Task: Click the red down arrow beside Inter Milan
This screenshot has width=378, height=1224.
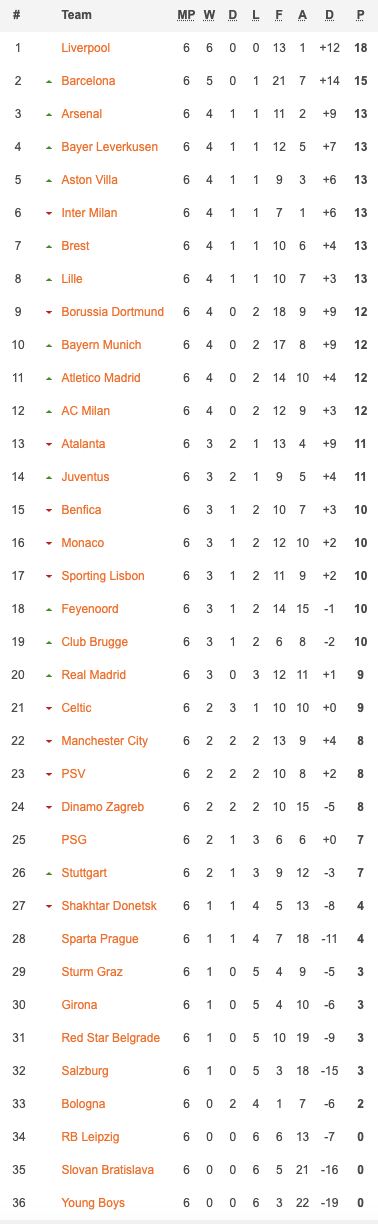Action: coord(49,213)
